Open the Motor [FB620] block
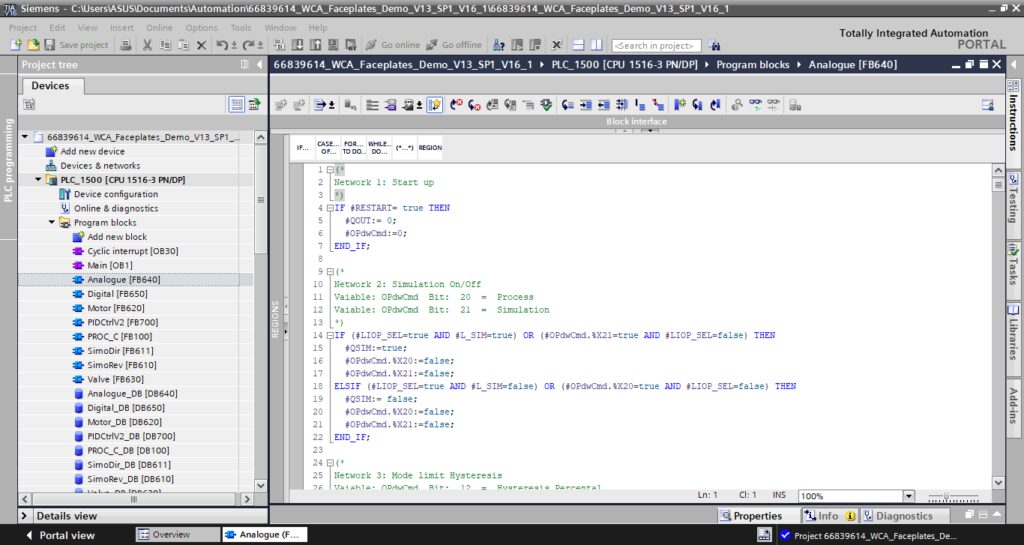 (x=116, y=308)
